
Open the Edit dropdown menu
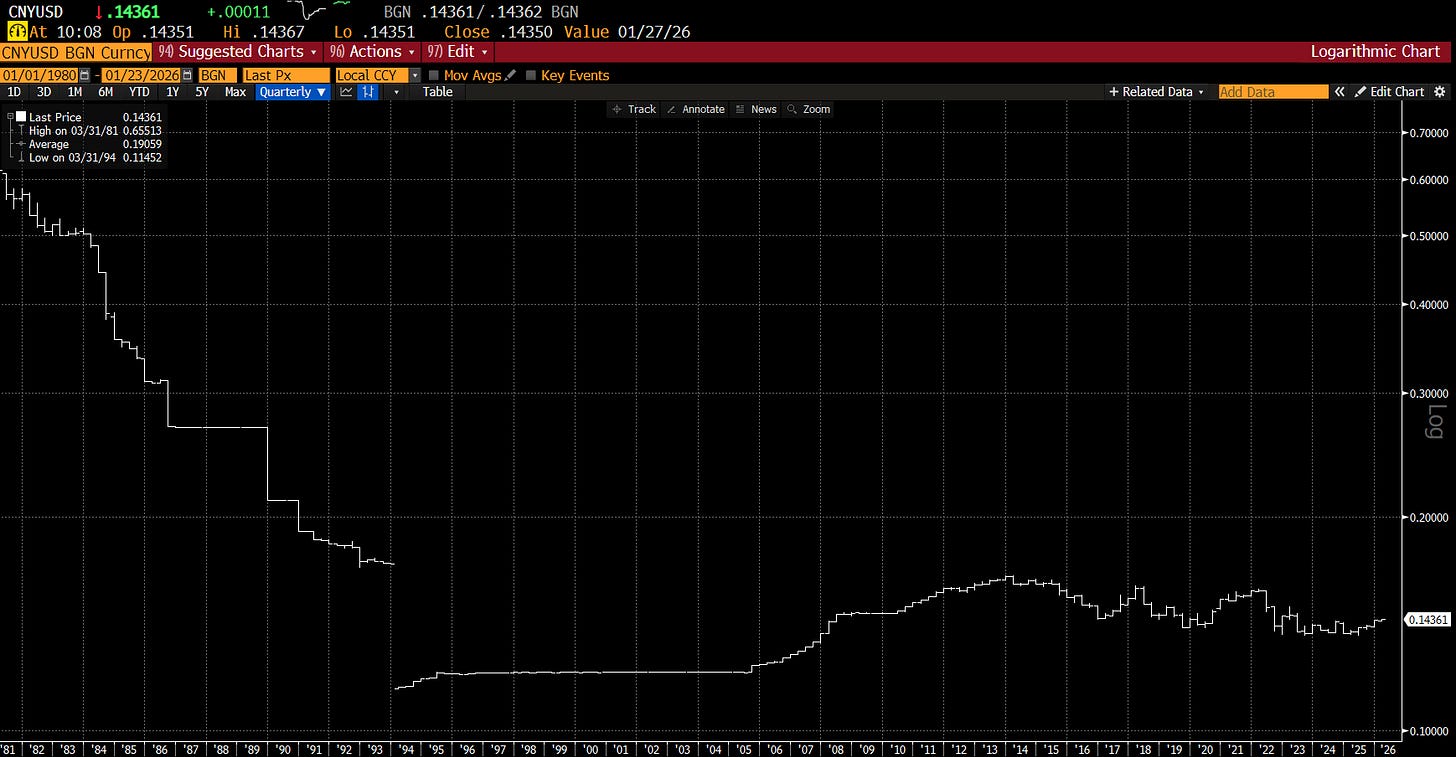(457, 51)
